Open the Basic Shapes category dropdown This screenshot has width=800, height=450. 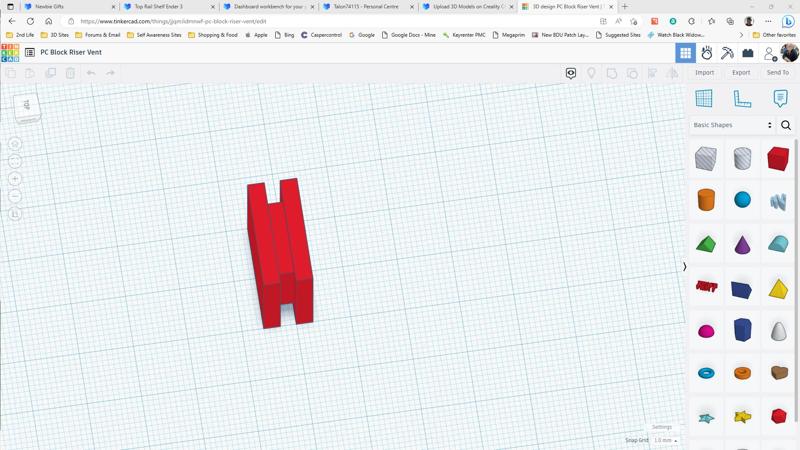click(733, 125)
